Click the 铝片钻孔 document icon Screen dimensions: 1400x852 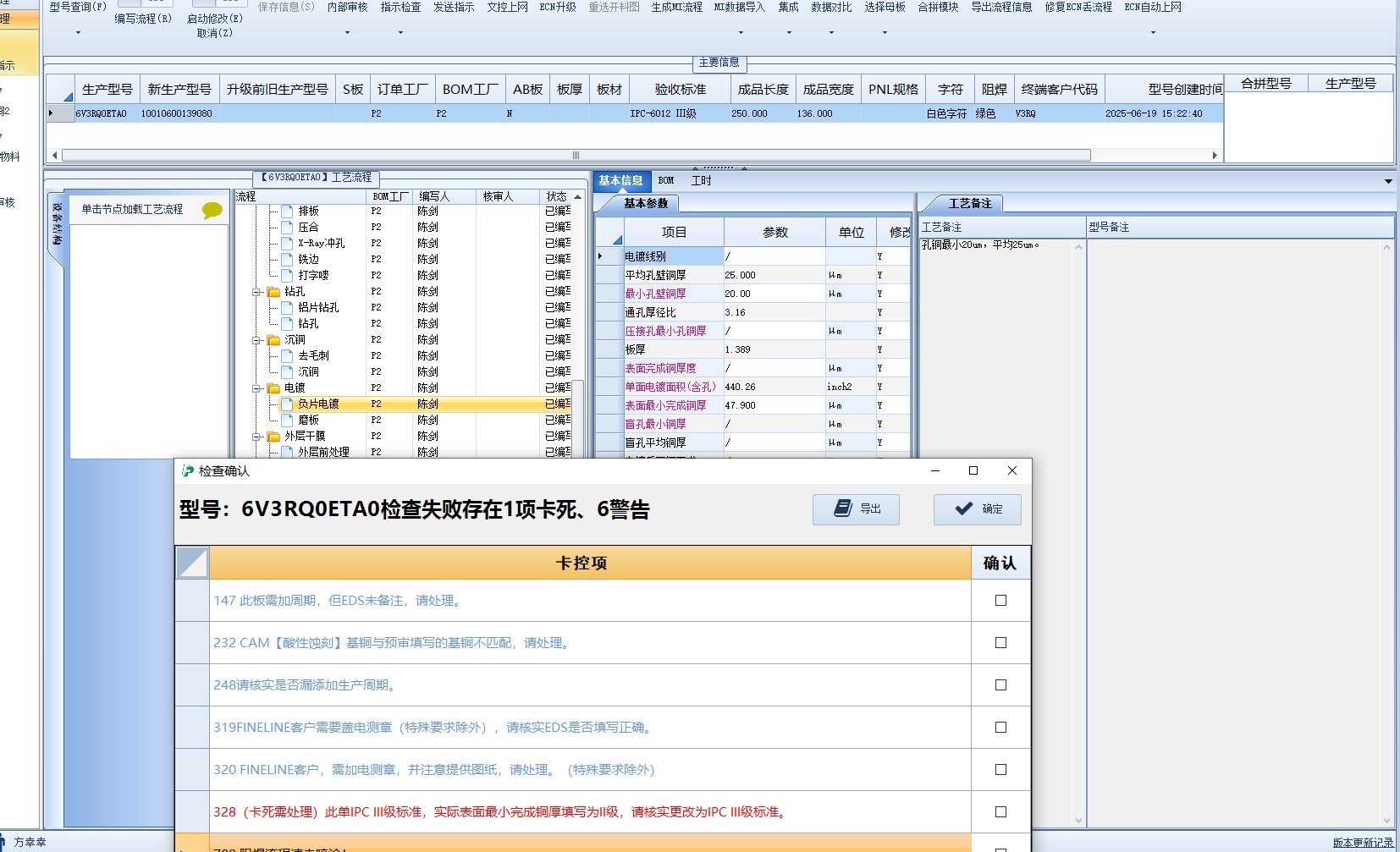coord(287,307)
